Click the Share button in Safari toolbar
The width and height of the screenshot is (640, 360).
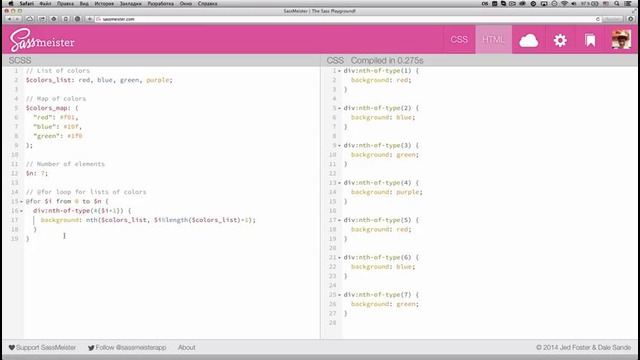(42, 19)
